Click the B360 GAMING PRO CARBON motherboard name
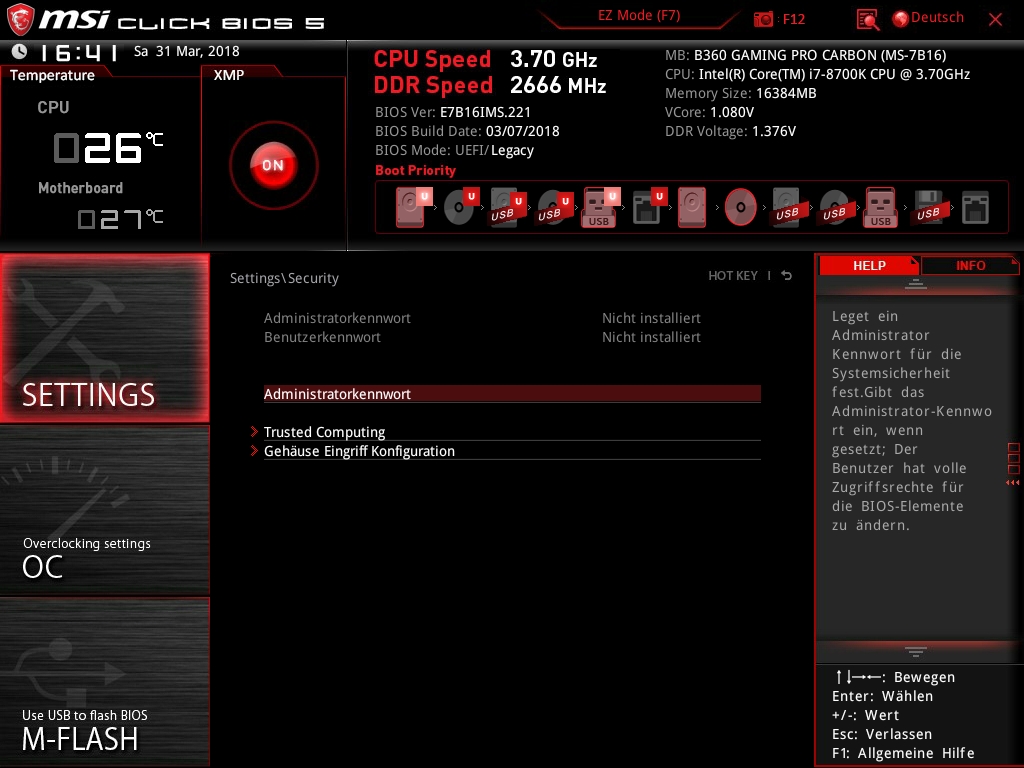1024x768 pixels. click(x=820, y=55)
